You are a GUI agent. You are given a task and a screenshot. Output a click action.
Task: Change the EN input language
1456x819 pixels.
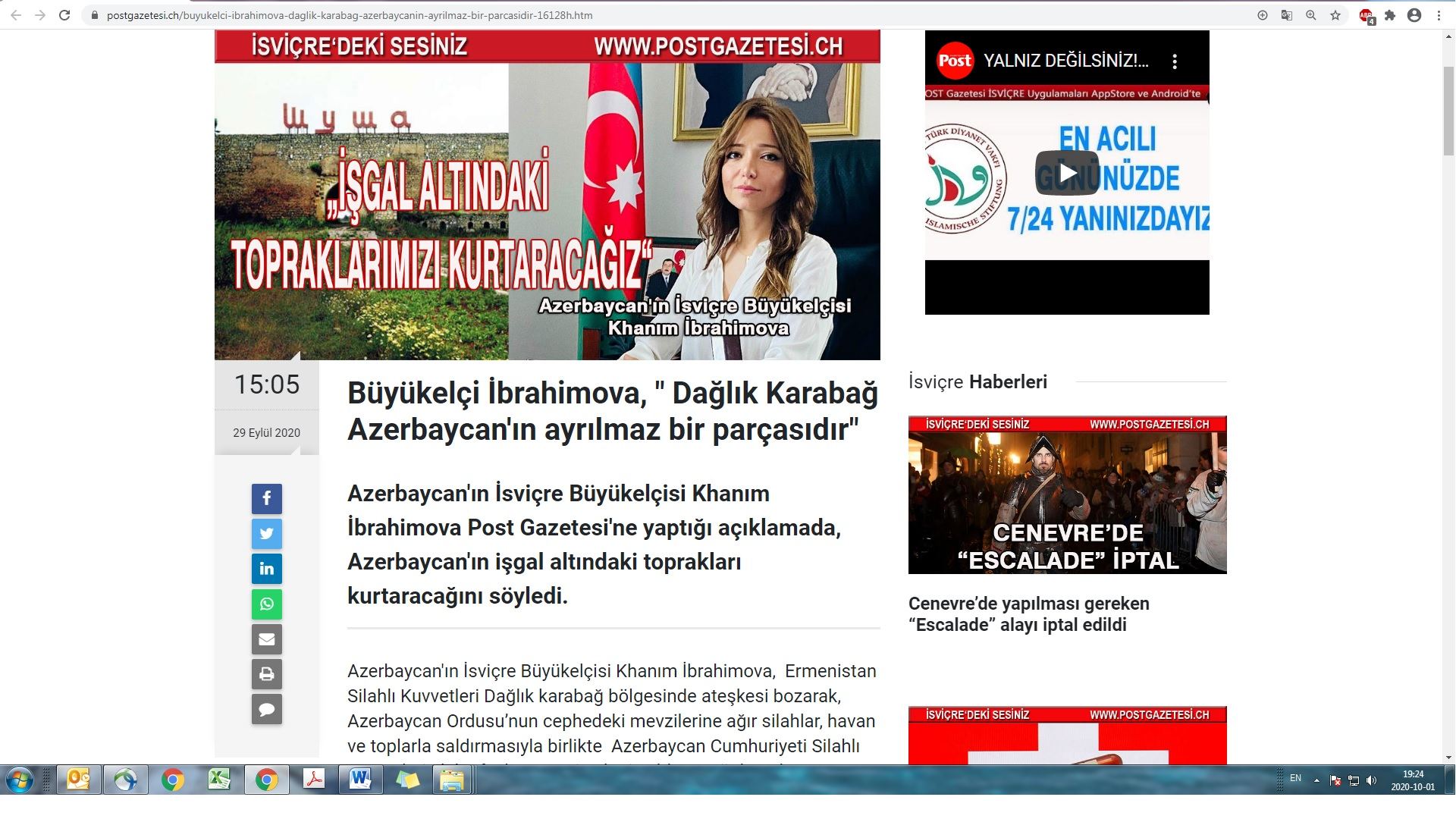[x=1295, y=779]
